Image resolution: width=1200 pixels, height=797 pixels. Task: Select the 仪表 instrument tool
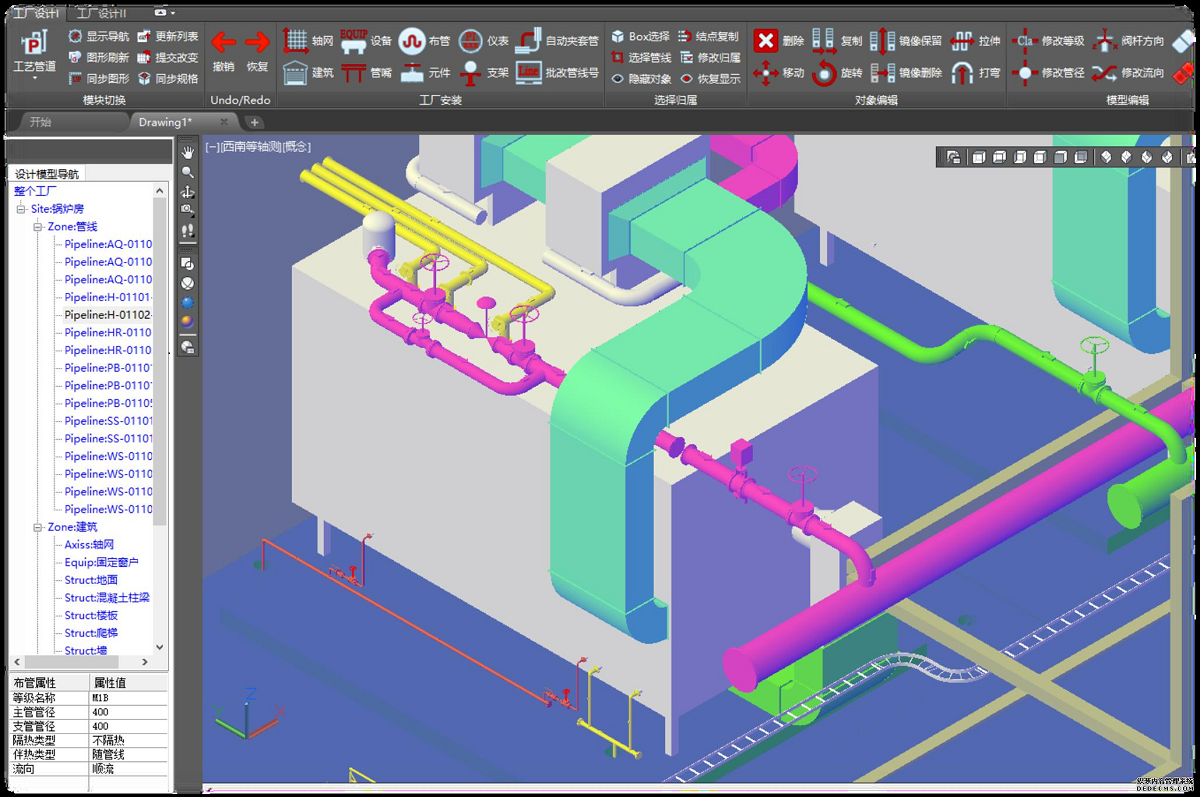pos(484,41)
